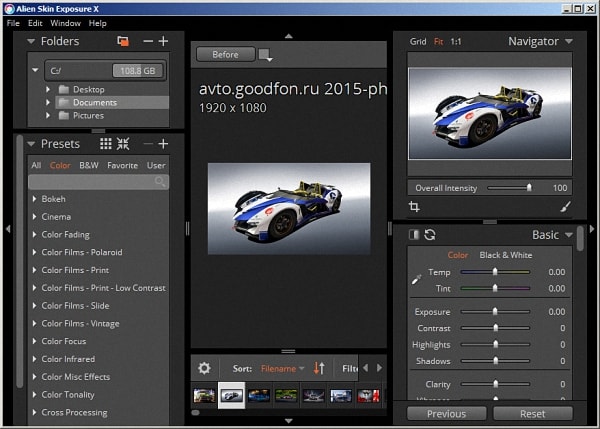This screenshot has width=600, height=429.
Task: Open the Sort Filename dropdown
Action: tap(283, 368)
